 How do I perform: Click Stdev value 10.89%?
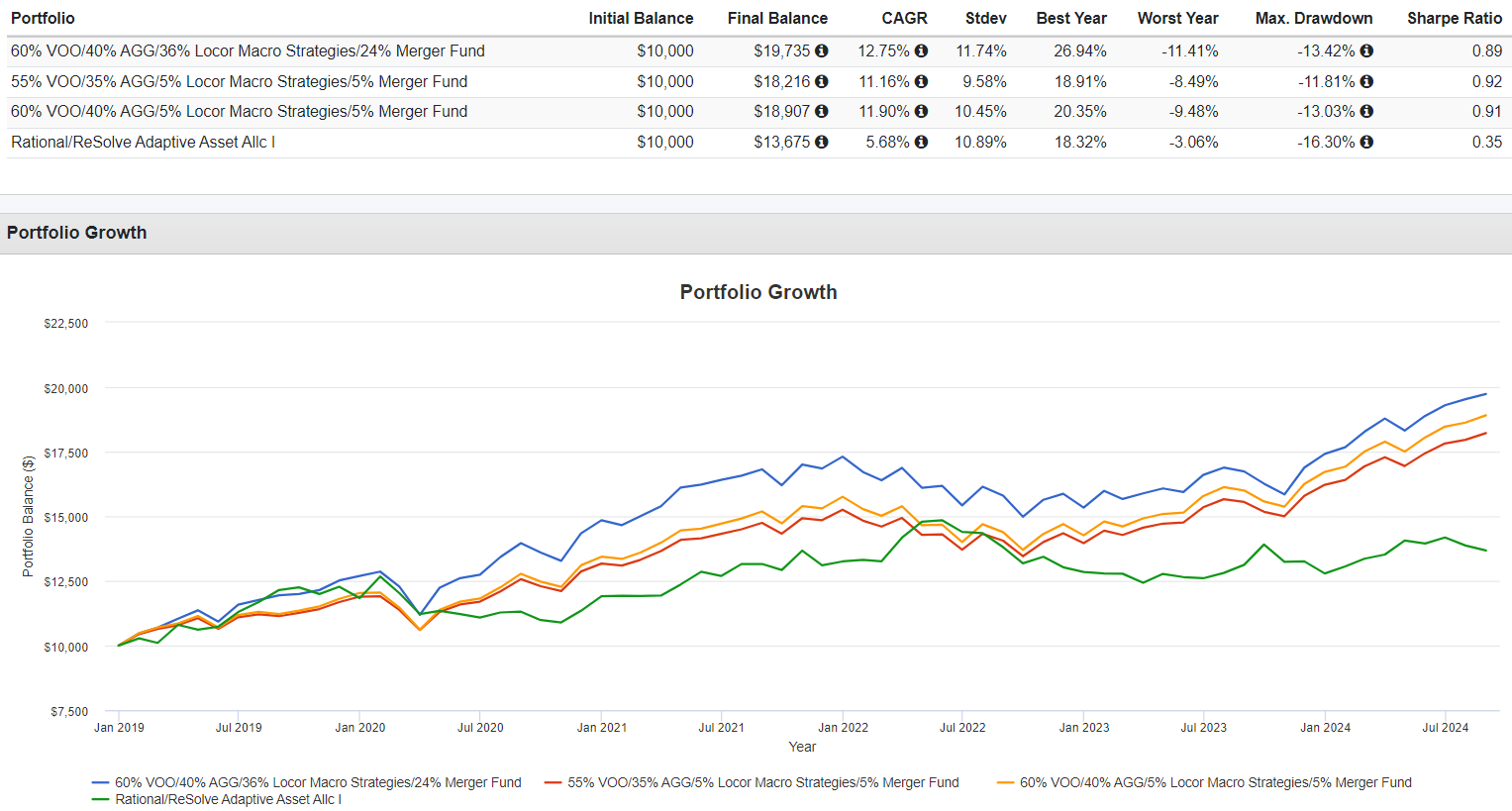(x=980, y=142)
